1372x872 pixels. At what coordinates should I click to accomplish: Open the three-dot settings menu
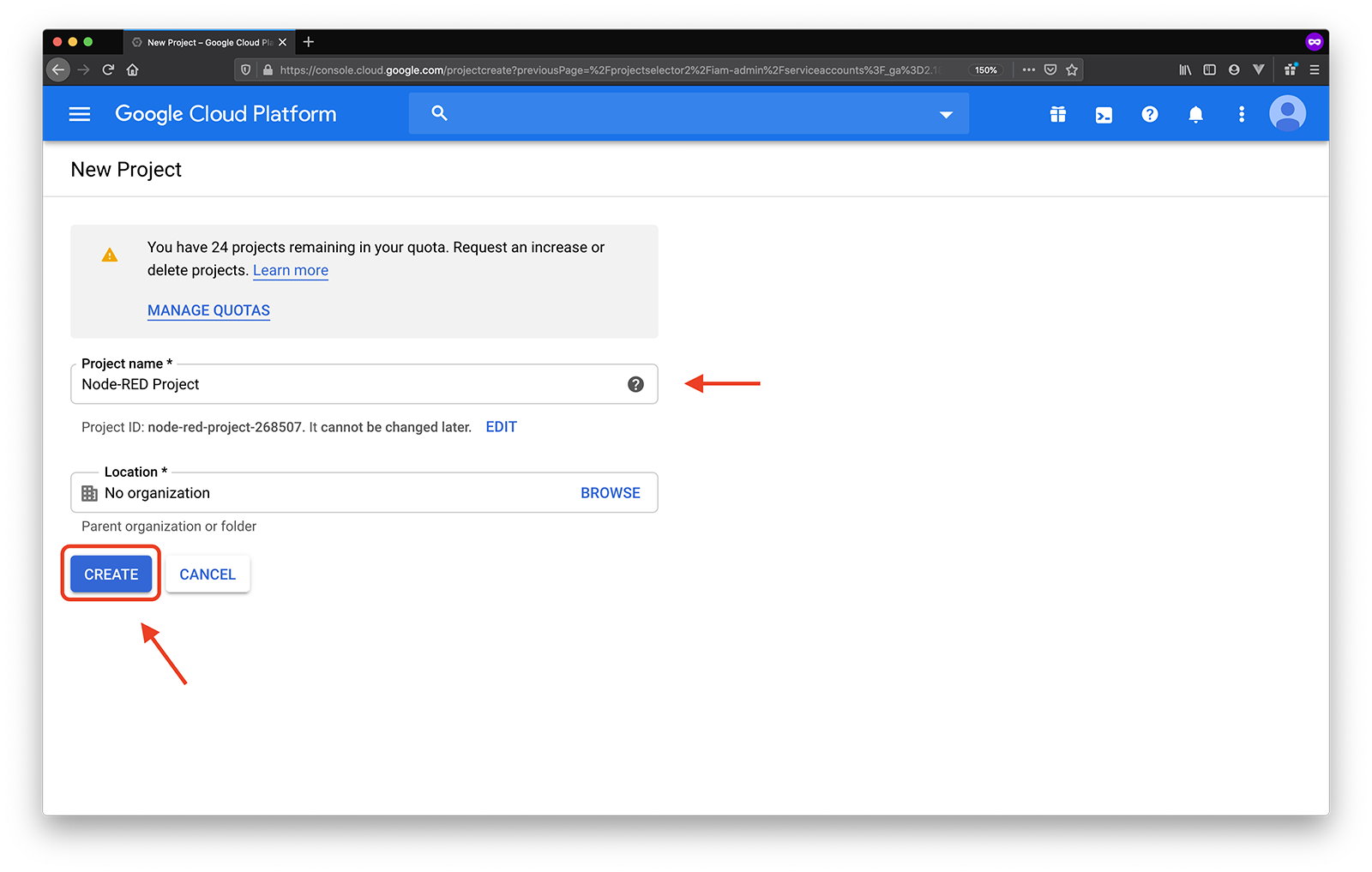point(1241,114)
